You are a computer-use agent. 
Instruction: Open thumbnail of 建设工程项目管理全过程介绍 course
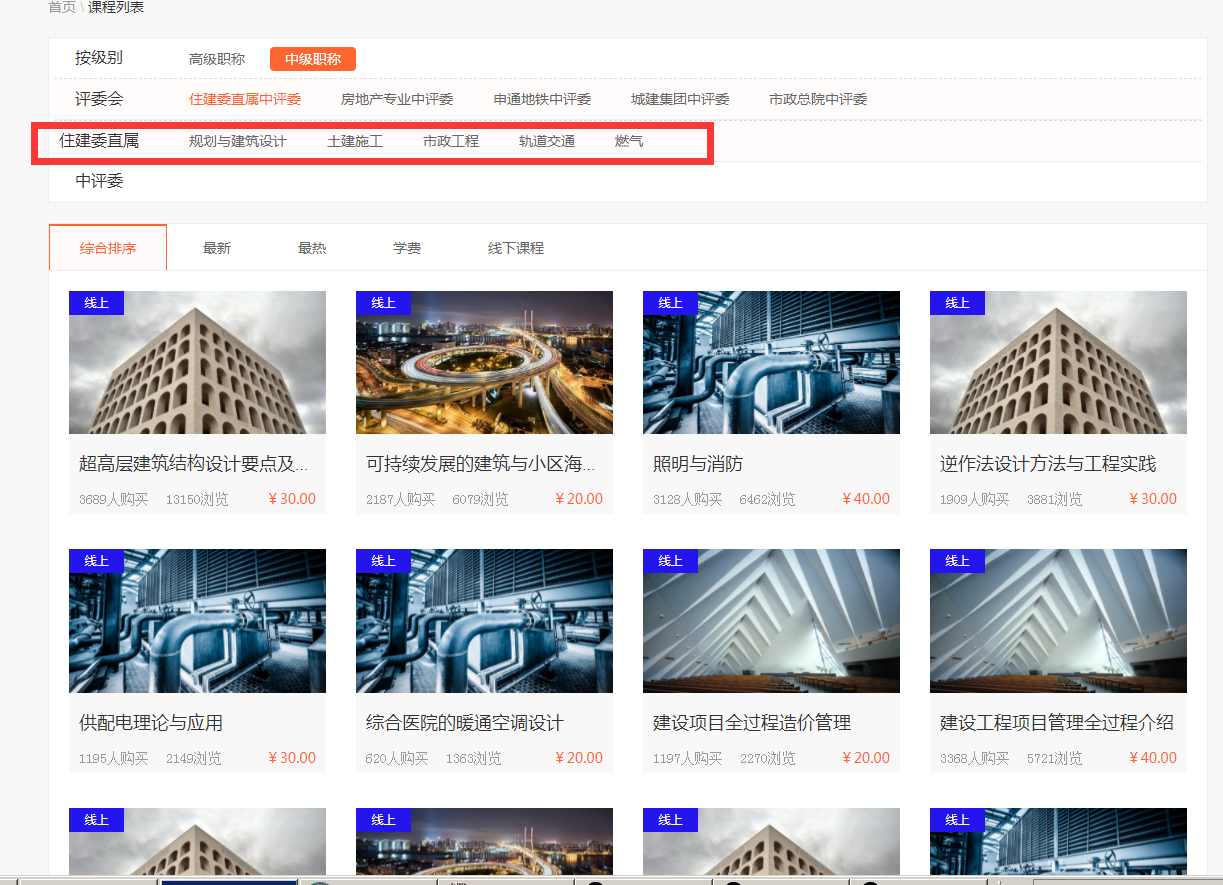click(x=1058, y=621)
